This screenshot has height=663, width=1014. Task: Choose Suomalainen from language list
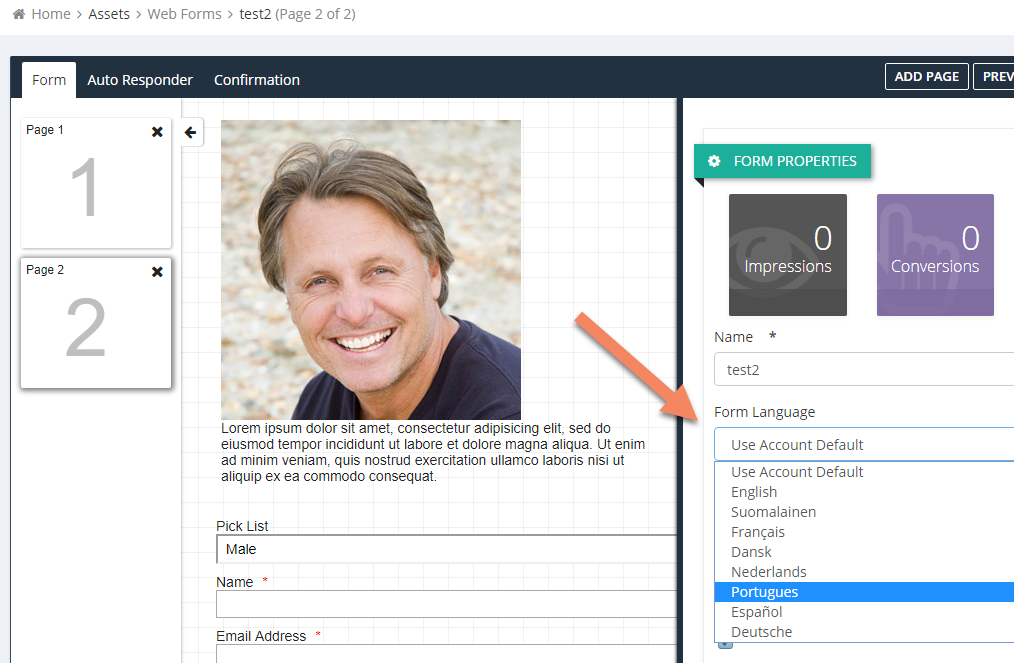click(x=864, y=512)
